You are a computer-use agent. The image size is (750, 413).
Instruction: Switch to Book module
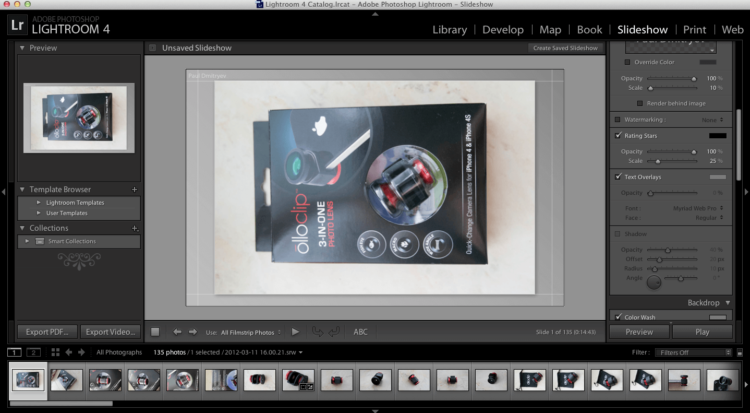(589, 30)
